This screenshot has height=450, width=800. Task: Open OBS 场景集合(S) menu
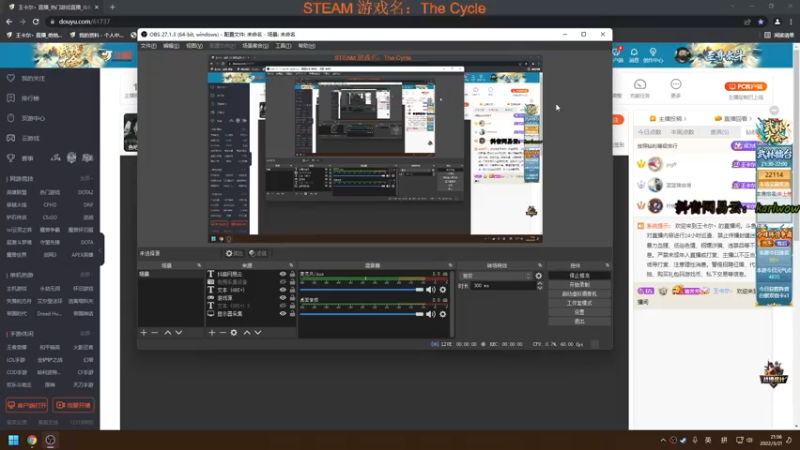tap(255, 46)
